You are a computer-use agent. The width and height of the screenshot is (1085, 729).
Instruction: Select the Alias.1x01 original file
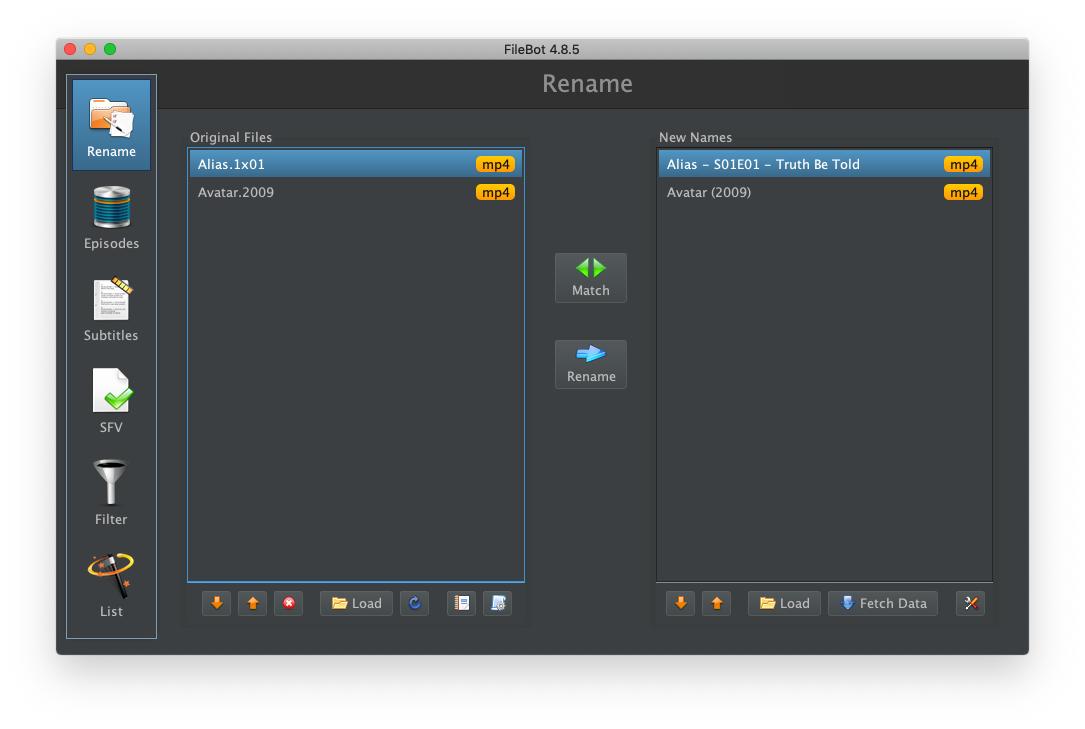356,164
